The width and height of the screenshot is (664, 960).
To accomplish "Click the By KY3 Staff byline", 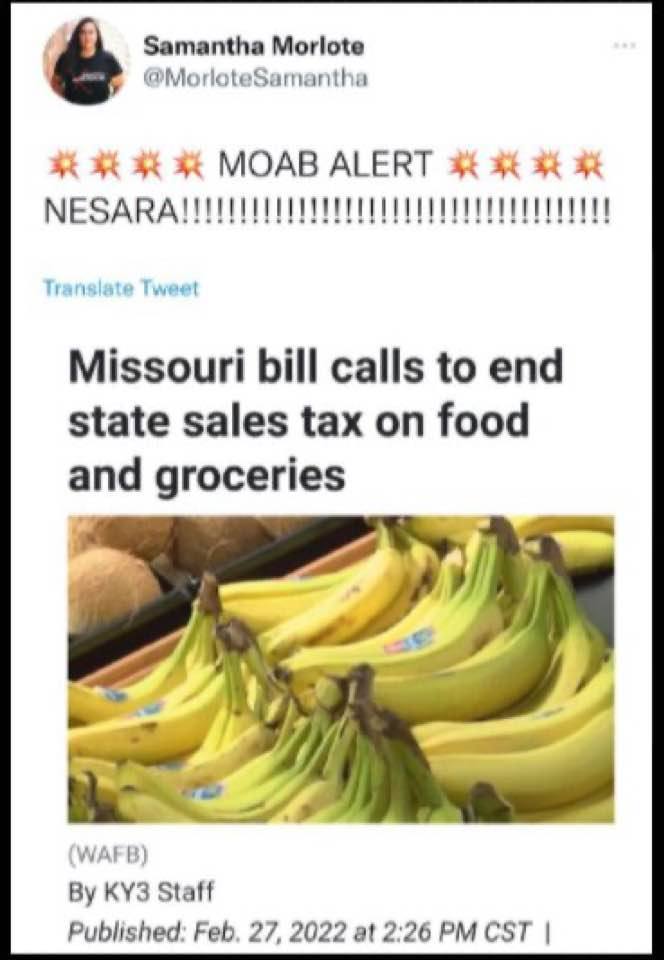I will coord(141,891).
